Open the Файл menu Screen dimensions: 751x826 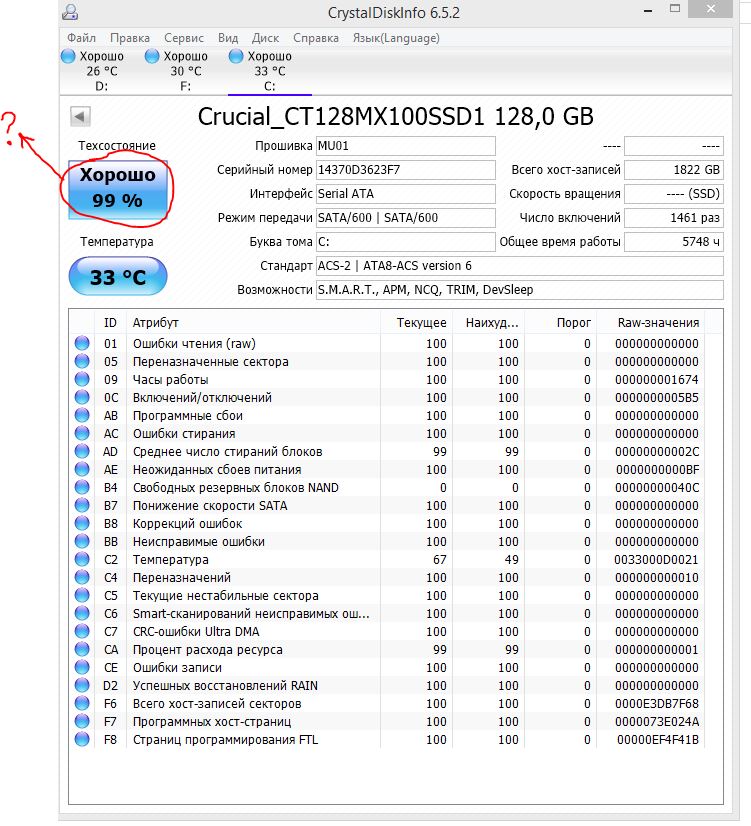(81, 38)
